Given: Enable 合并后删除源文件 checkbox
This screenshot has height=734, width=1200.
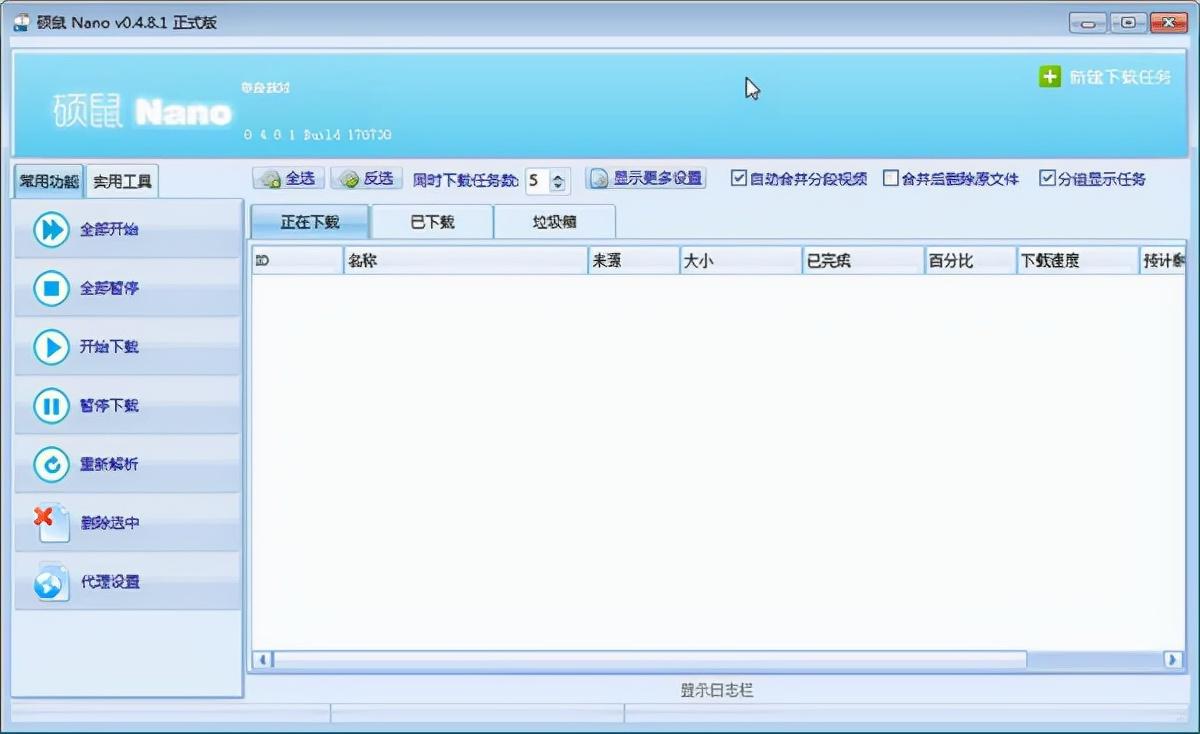Looking at the screenshot, I should pos(890,179).
